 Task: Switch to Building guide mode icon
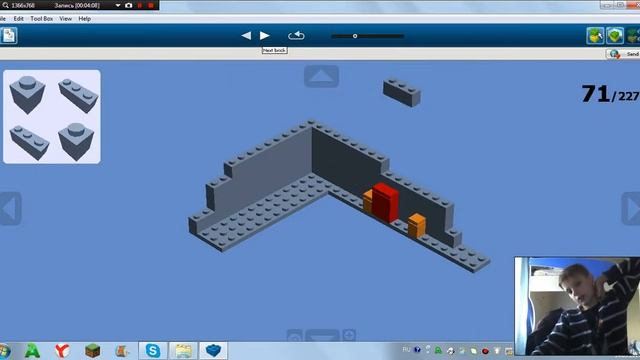click(633, 36)
